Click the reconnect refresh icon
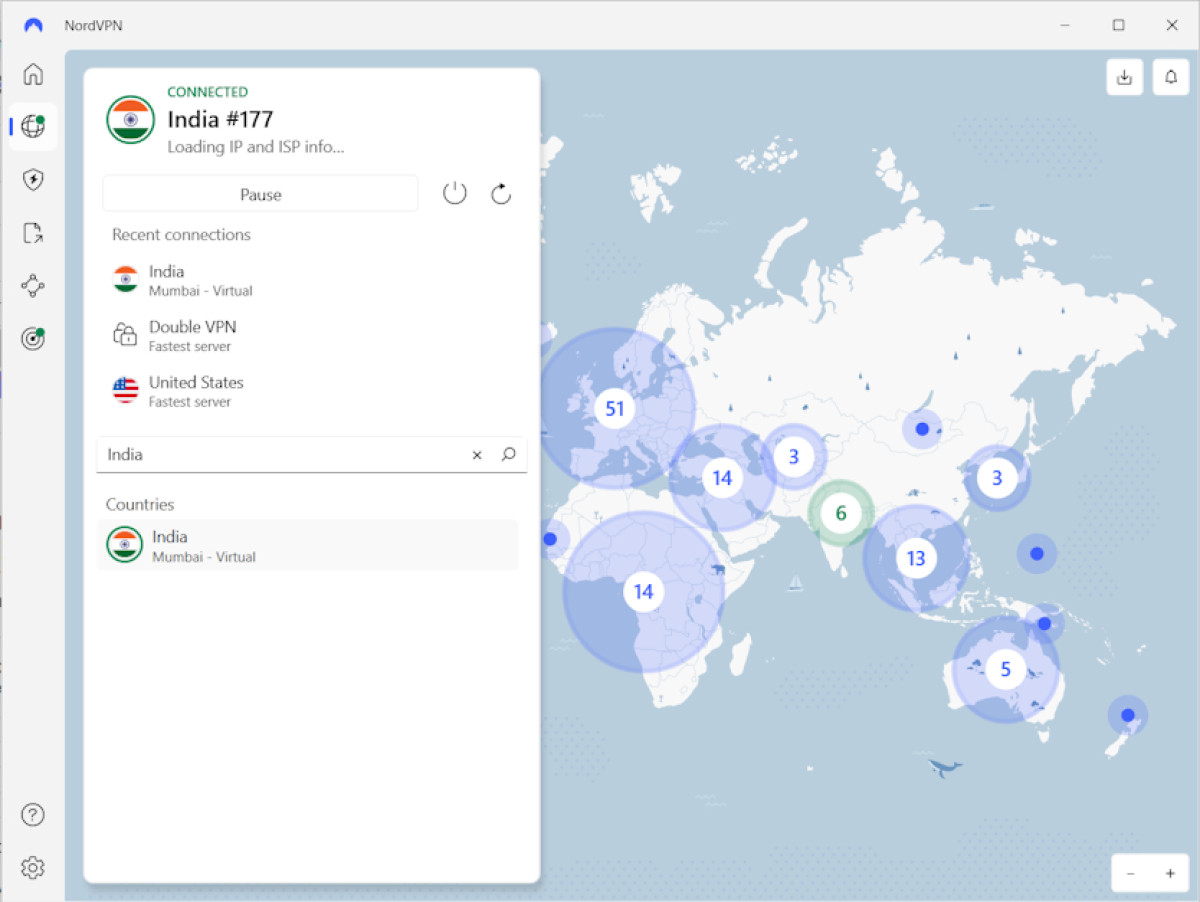The height and width of the screenshot is (902, 1200). pos(501,194)
